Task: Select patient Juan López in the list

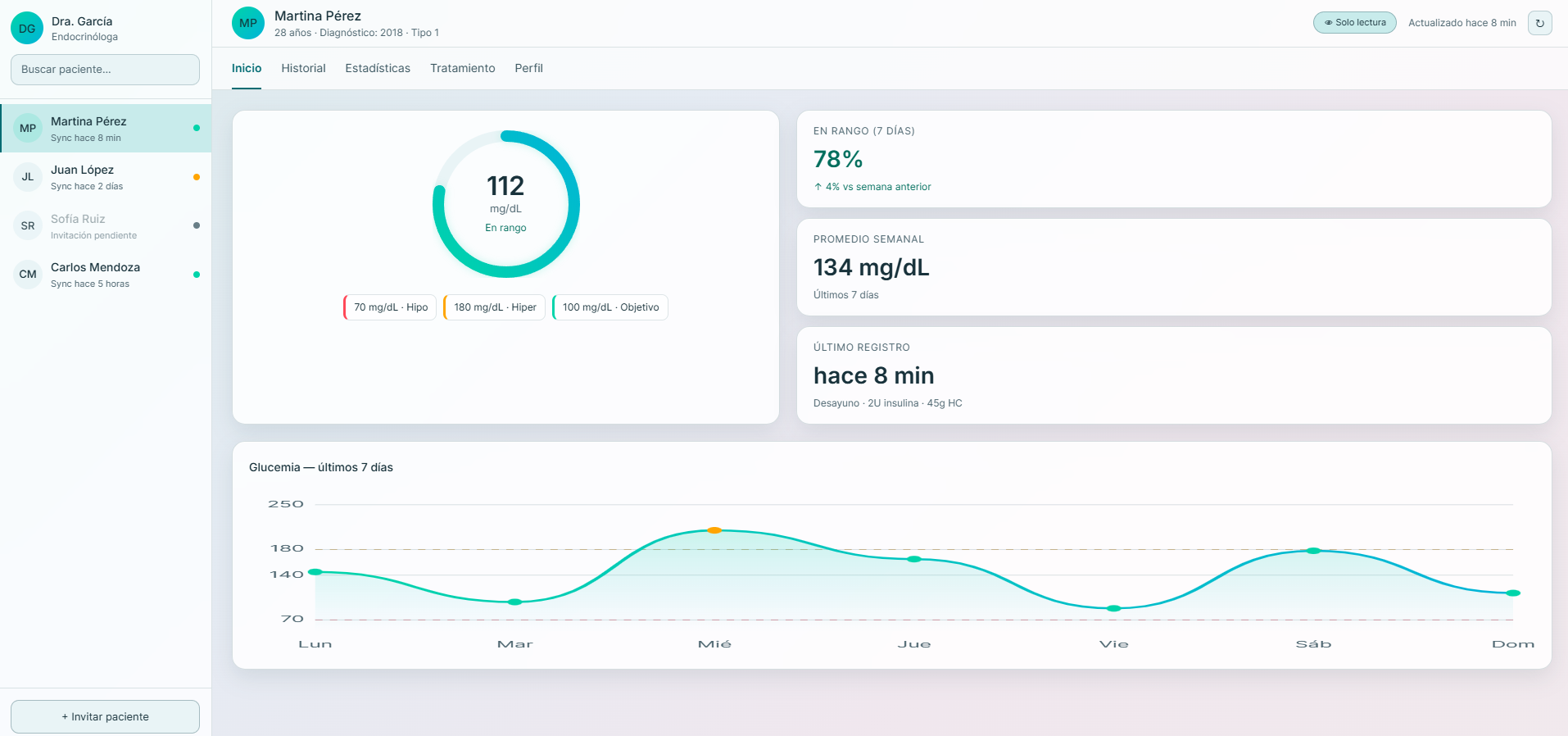Action: (106, 177)
